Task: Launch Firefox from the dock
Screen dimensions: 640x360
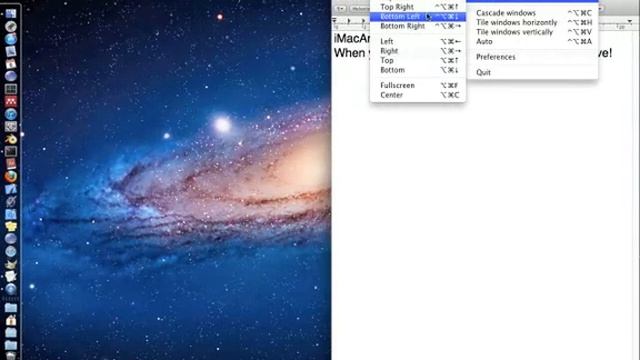Action: (x=11, y=176)
